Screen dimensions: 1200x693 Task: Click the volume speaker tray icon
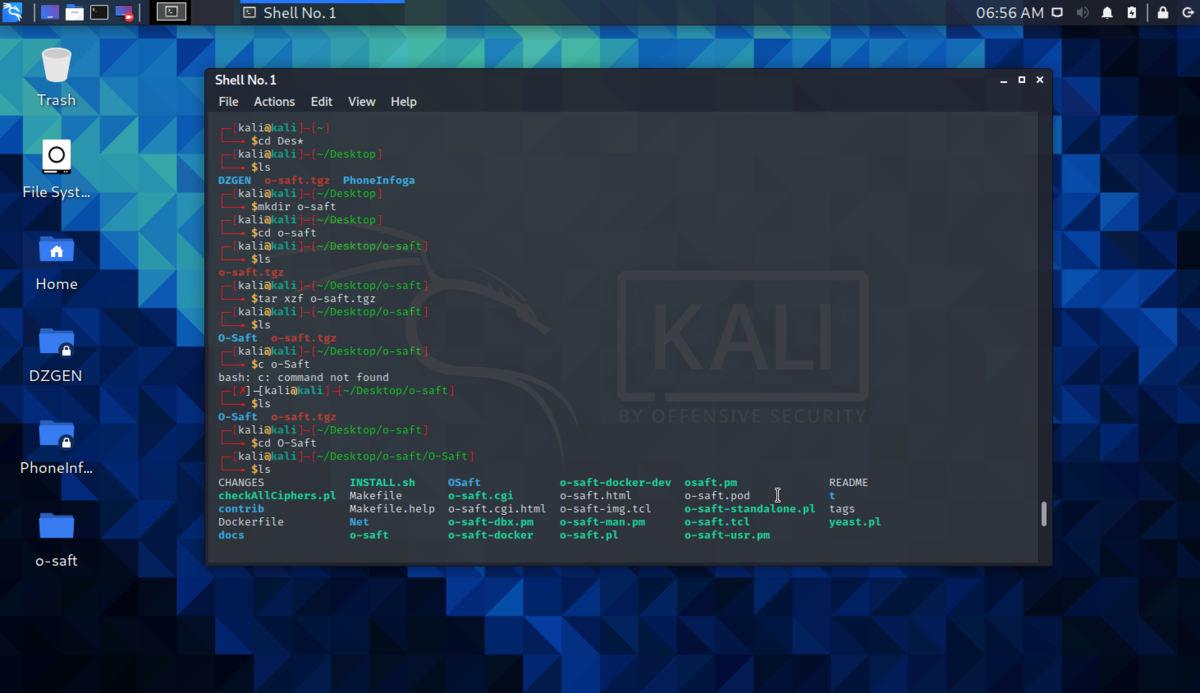pyautogui.click(x=1083, y=13)
